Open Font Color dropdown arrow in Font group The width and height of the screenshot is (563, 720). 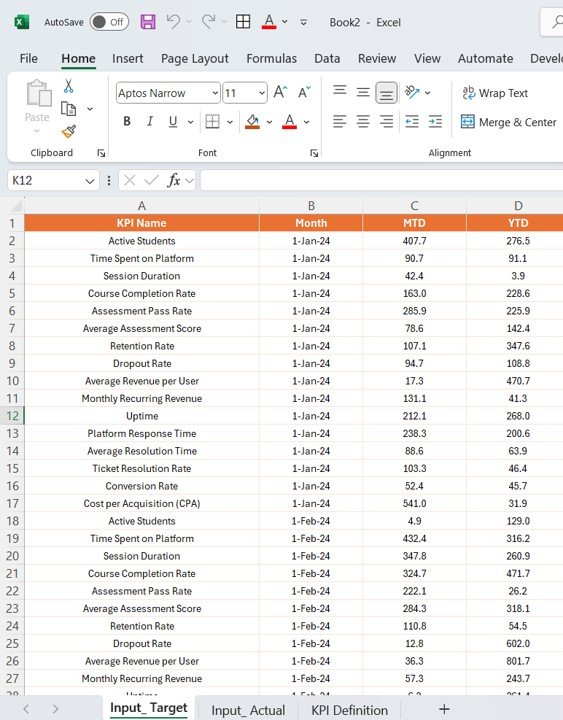pyautogui.click(x=306, y=122)
